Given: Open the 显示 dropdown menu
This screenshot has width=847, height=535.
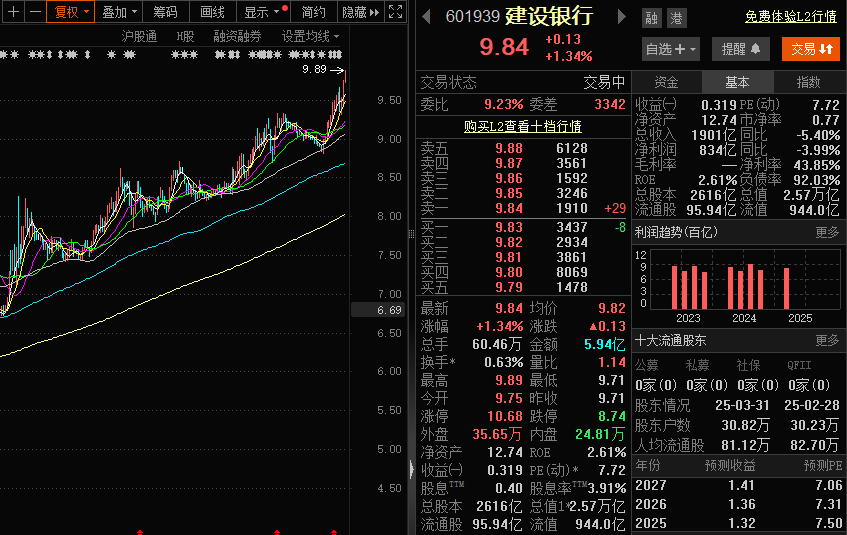Looking at the screenshot, I should 263,11.
